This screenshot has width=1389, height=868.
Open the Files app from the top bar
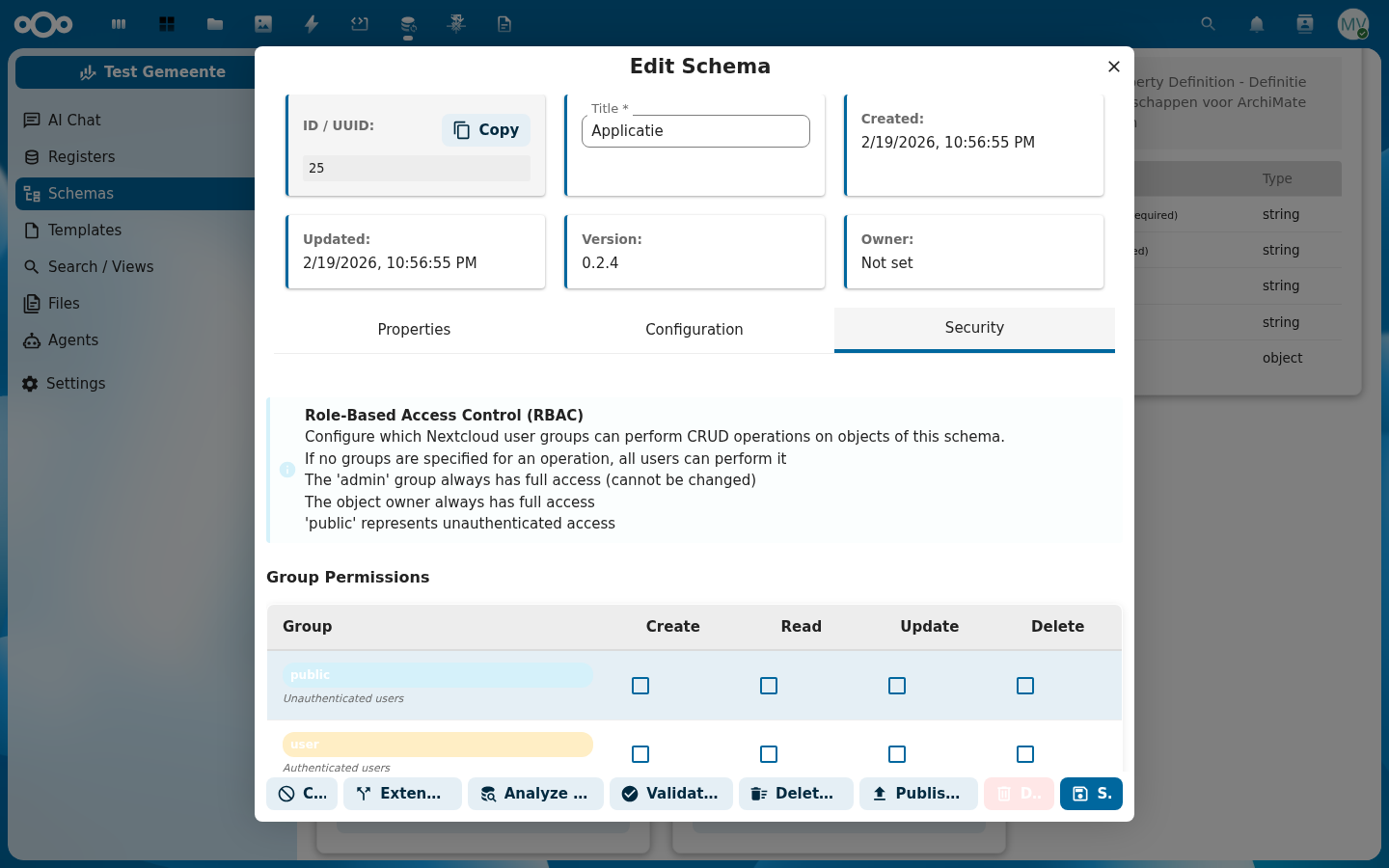coord(215,24)
